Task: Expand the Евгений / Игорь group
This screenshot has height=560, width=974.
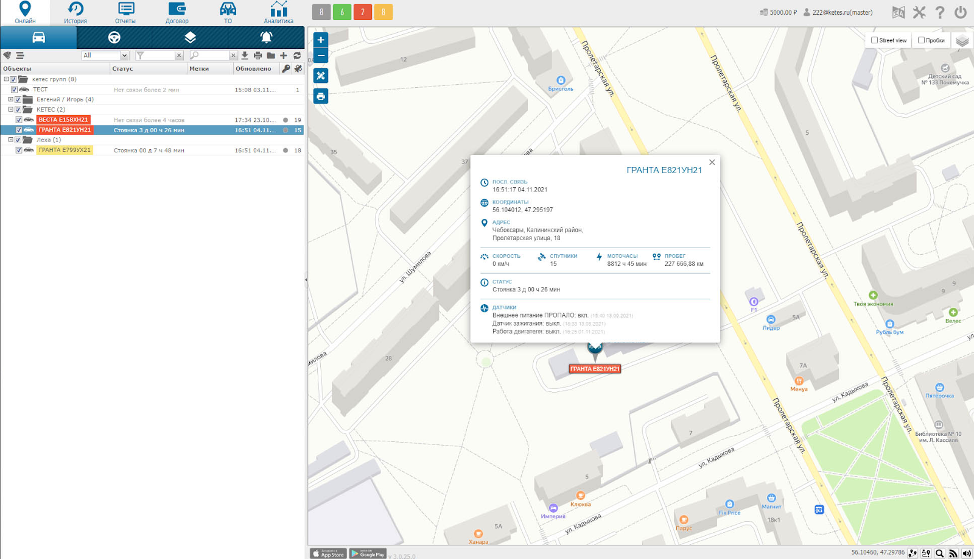Action: pyautogui.click(x=11, y=100)
